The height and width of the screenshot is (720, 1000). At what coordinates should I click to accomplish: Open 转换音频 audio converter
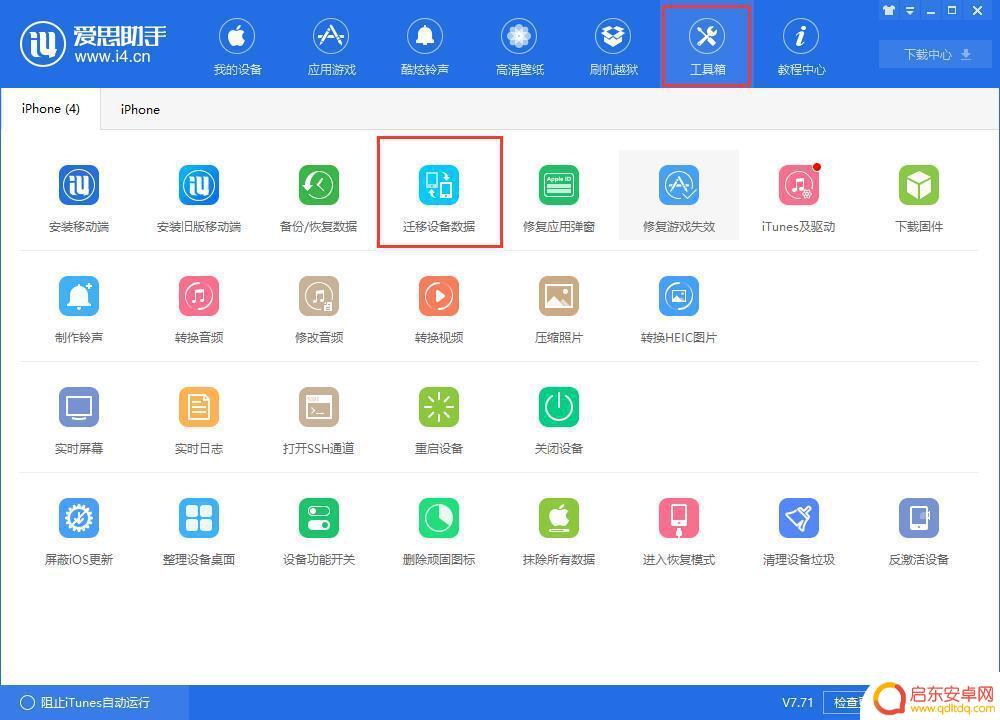click(x=198, y=309)
